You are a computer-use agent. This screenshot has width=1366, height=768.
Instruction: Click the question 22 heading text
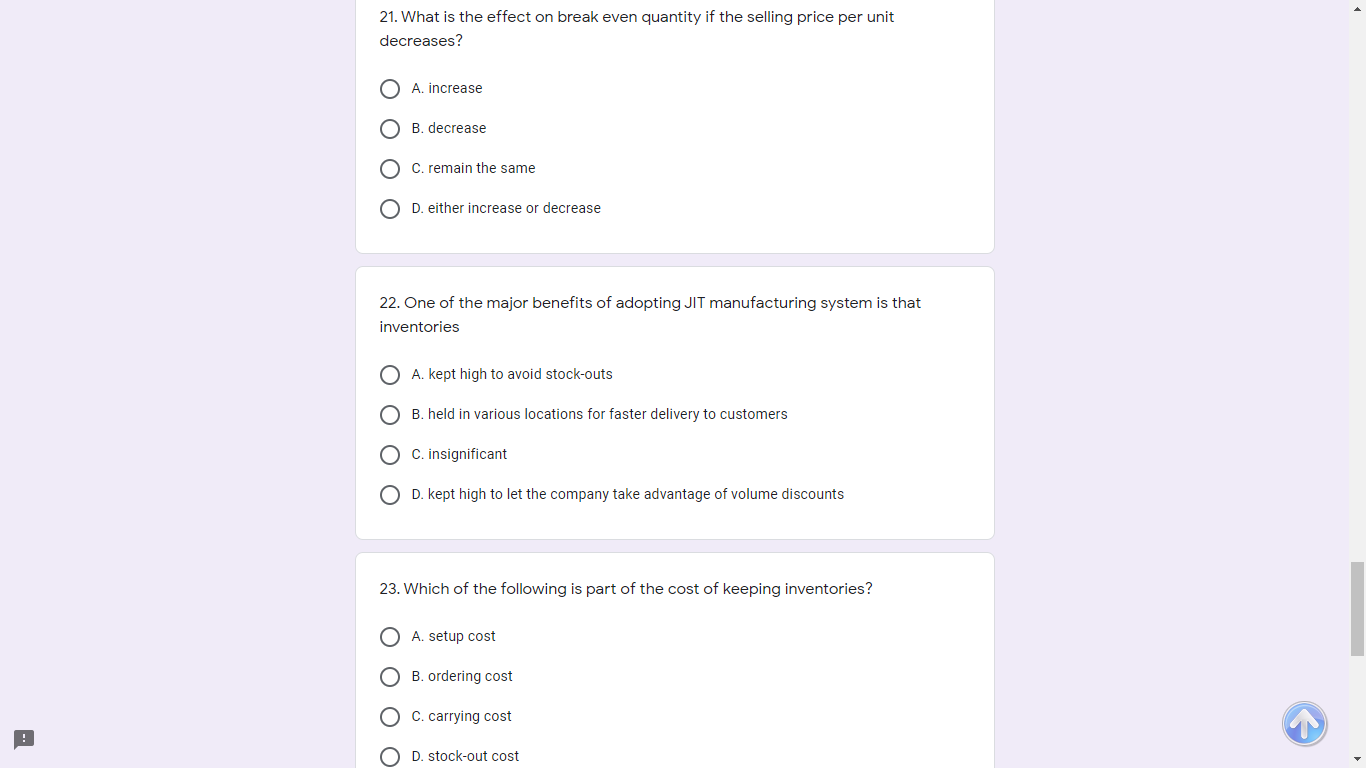(650, 314)
